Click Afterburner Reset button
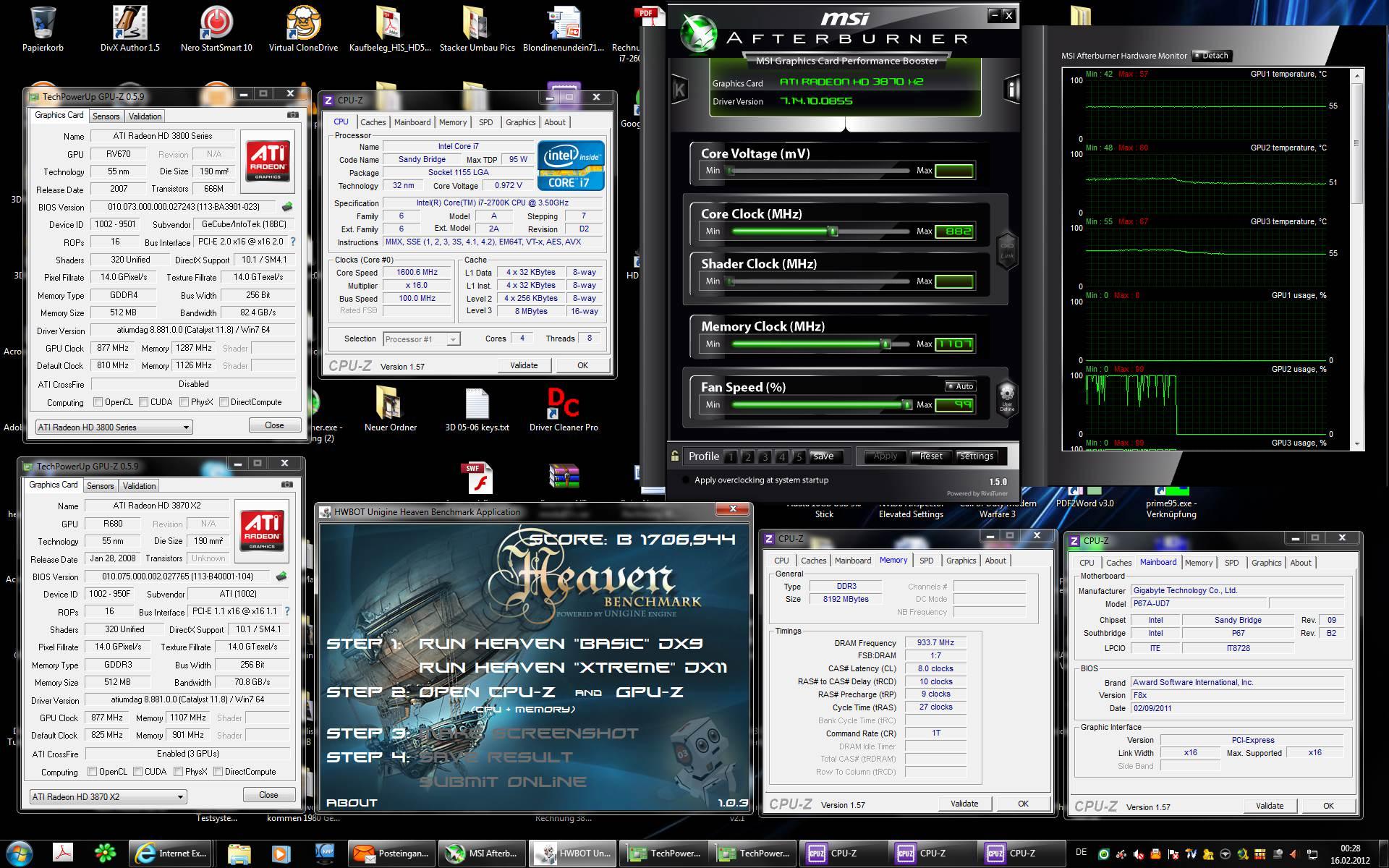The image size is (1389, 868). point(931,456)
